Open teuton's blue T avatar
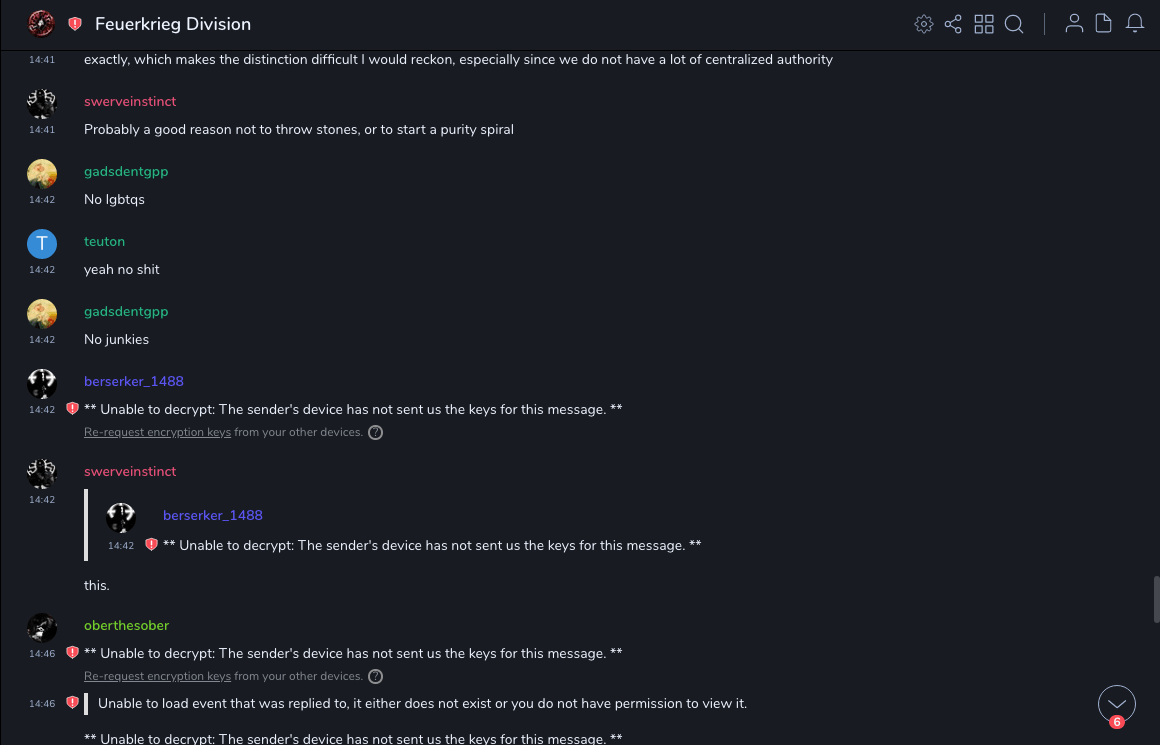 click(42, 244)
